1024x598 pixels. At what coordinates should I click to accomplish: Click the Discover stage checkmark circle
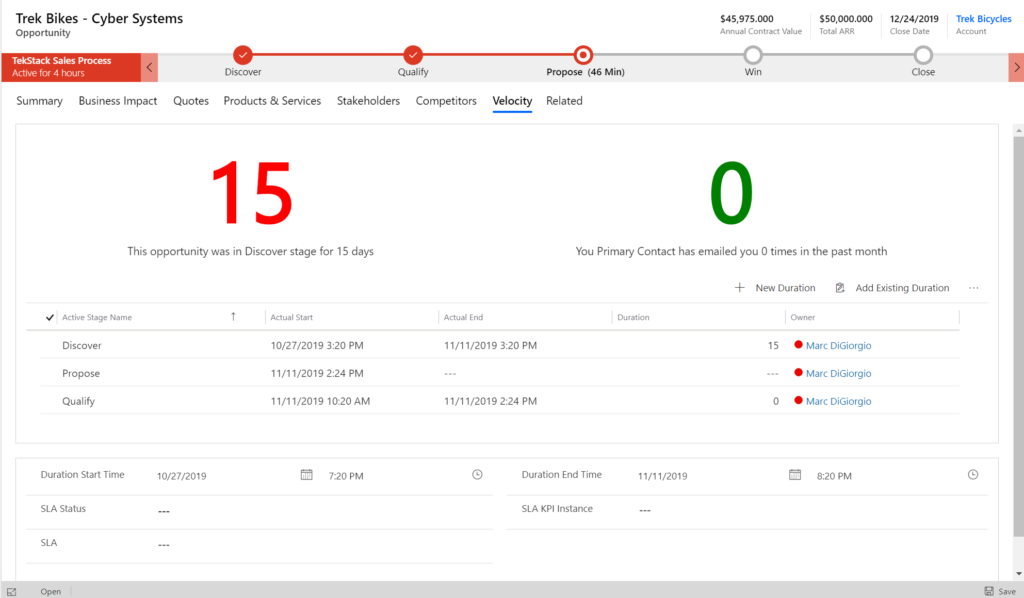[243, 55]
